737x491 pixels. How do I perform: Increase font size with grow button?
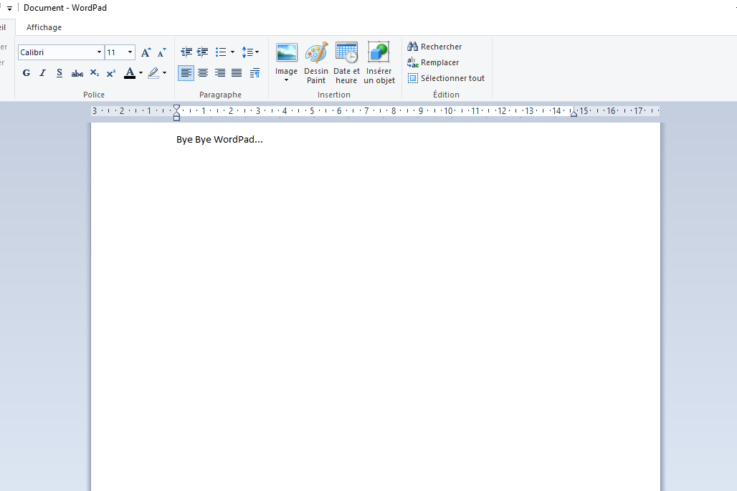pos(146,52)
